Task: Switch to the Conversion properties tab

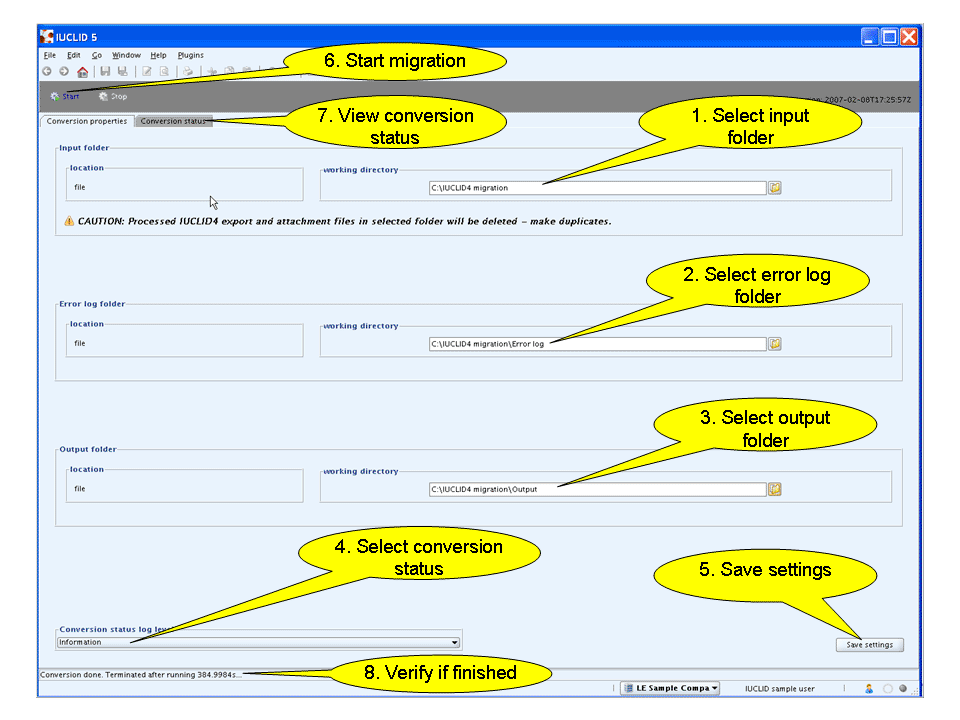Action: coord(87,121)
